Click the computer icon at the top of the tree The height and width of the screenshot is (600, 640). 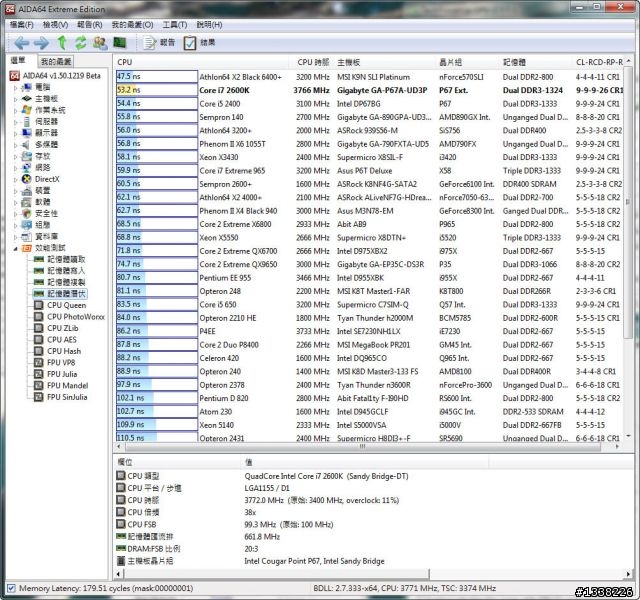tap(27, 87)
